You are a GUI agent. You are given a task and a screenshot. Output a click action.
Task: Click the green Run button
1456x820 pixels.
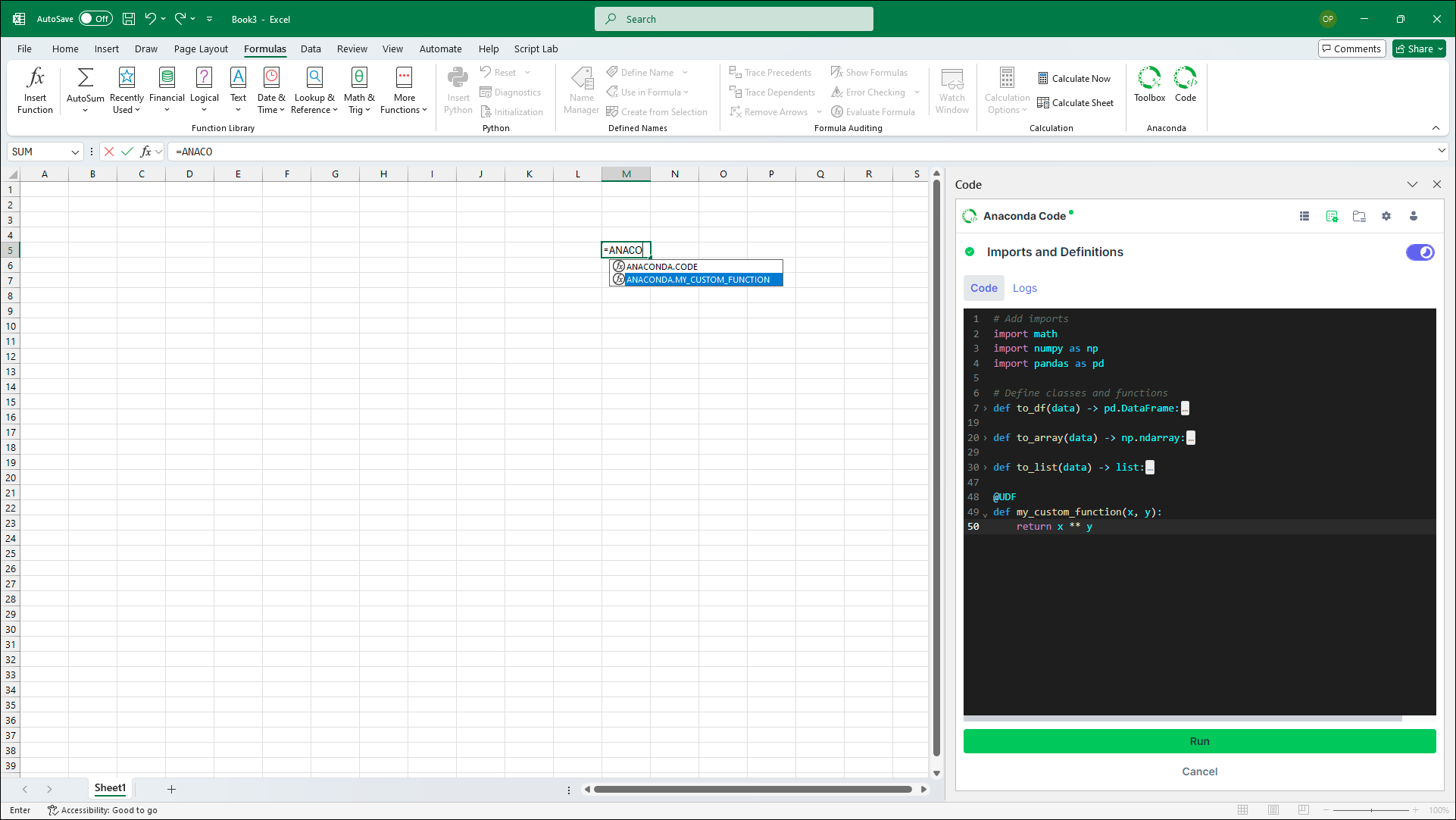tap(1199, 741)
